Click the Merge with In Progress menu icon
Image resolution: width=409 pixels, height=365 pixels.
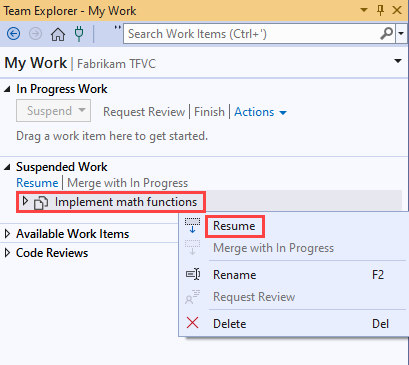[193, 248]
